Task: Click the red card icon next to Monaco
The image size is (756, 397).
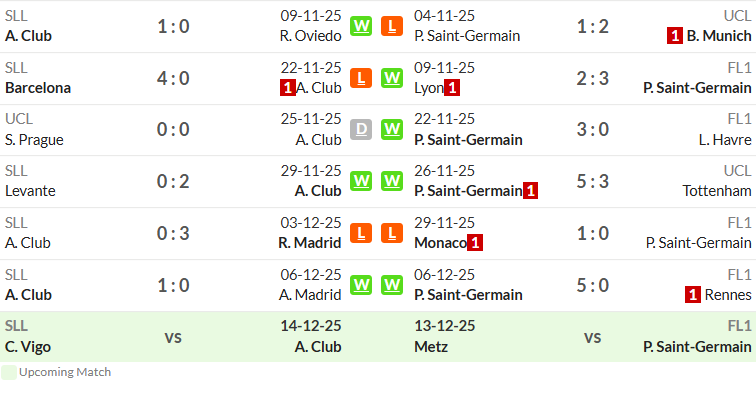Action: click(x=475, y=243)
